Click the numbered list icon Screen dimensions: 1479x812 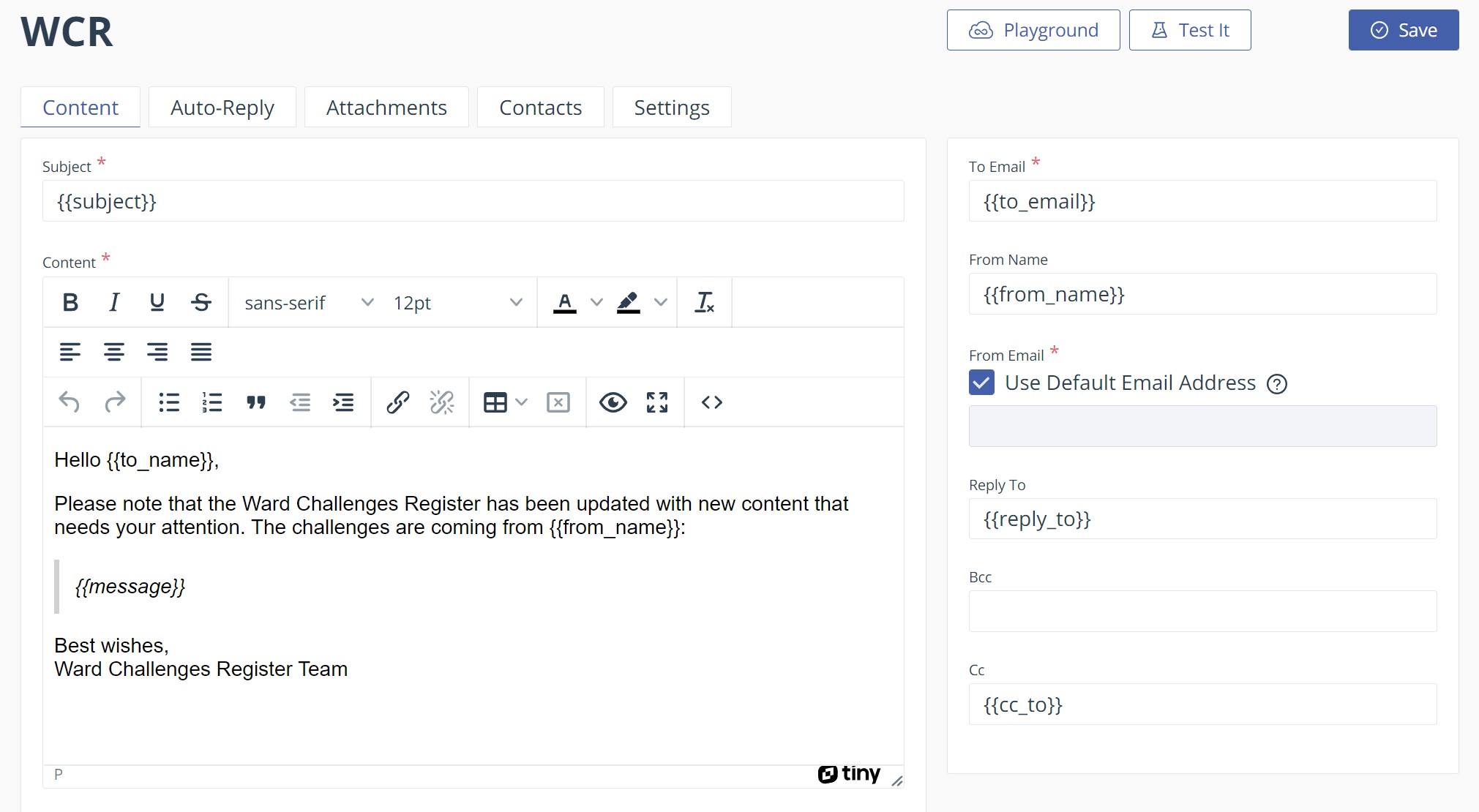(212, 402)
